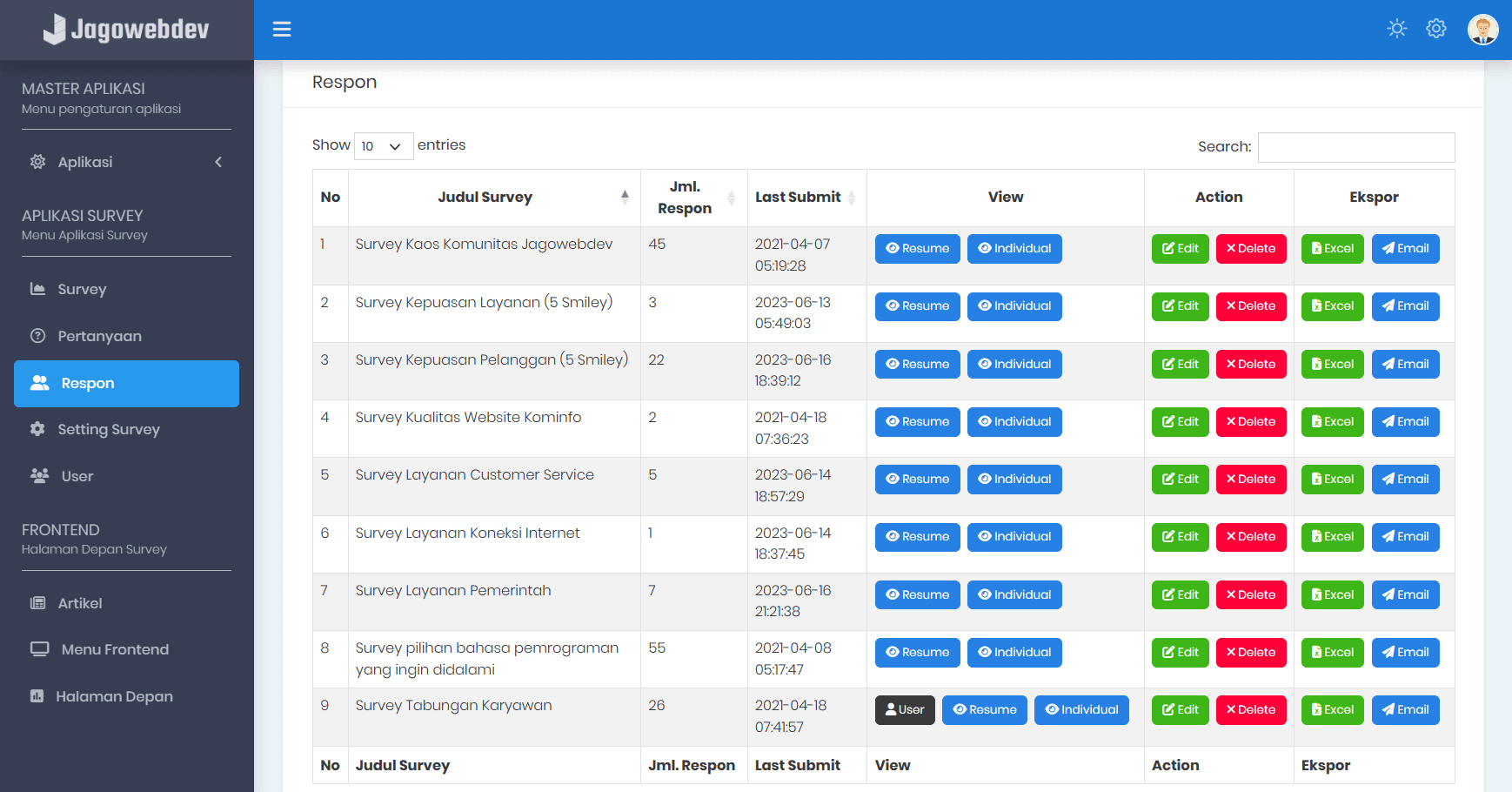Image resolution: width=1512 pixels, height=792 pixels.
Task: Email Survey Kepuasan Pelanggan results
Action: (1406, 364)
